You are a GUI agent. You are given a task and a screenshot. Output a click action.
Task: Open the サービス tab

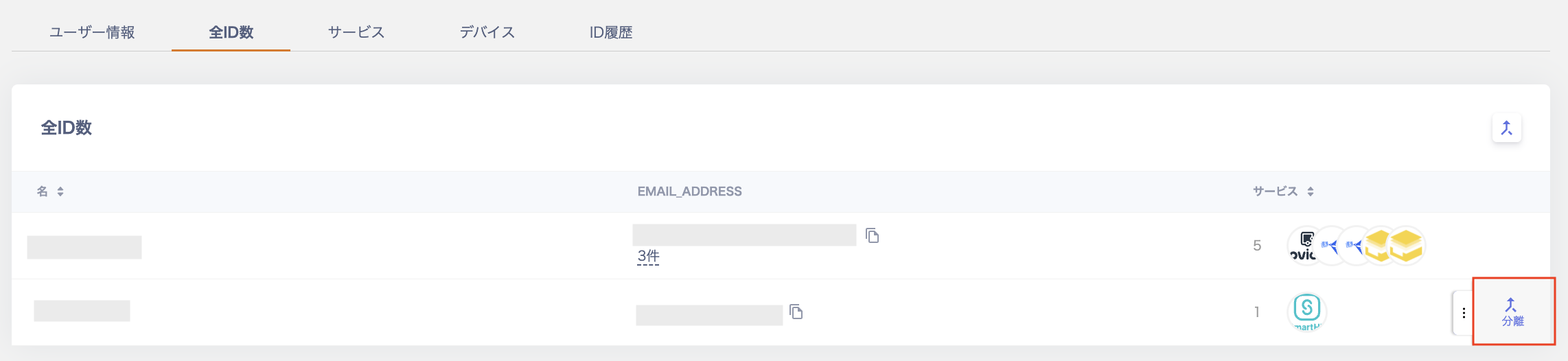click(356, 32)
